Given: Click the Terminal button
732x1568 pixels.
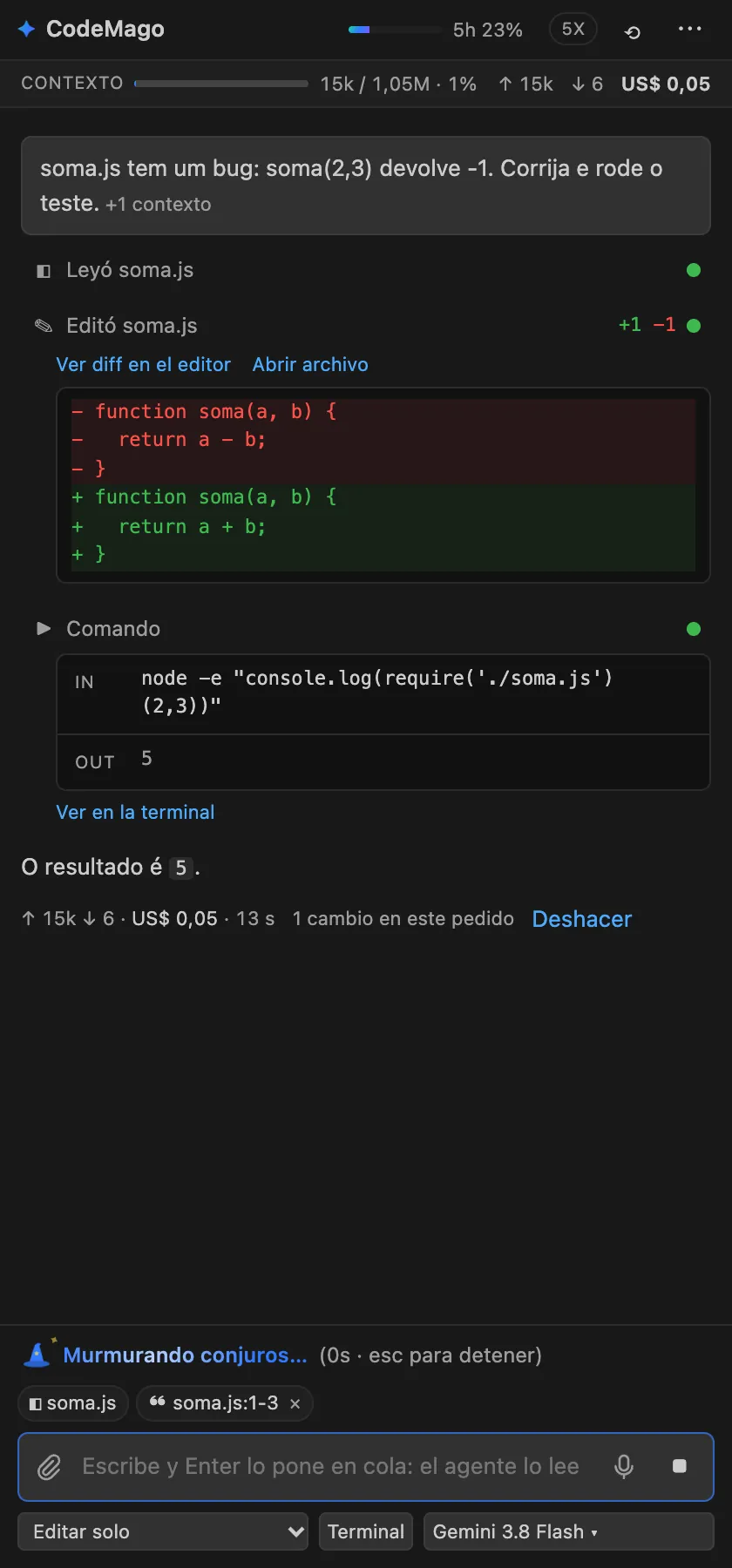Looking at the screenshot, I should 366,1531.
